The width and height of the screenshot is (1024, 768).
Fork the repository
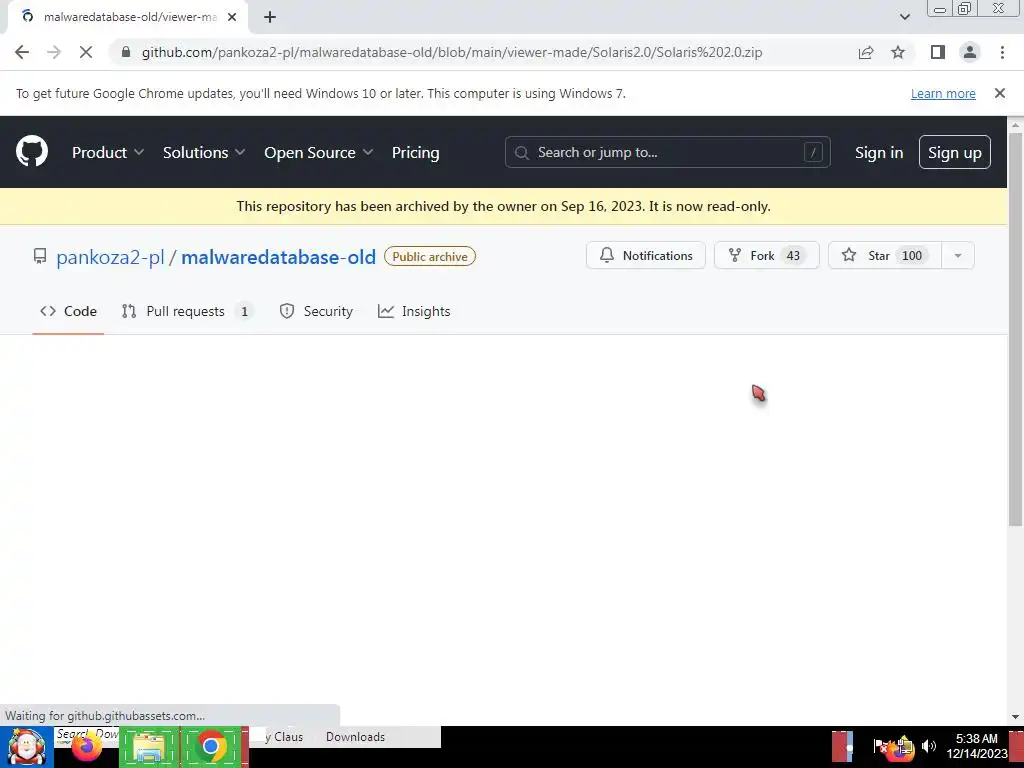tap(767, 255)
